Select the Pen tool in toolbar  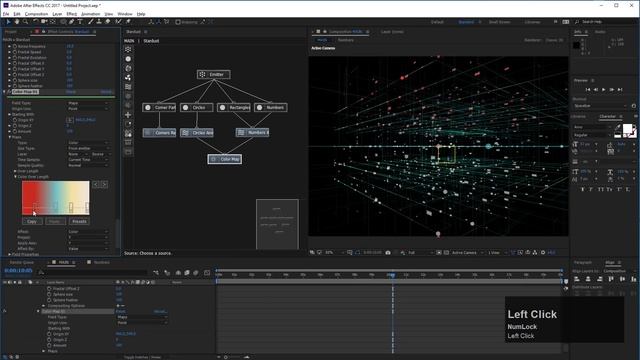coord(71,22)
